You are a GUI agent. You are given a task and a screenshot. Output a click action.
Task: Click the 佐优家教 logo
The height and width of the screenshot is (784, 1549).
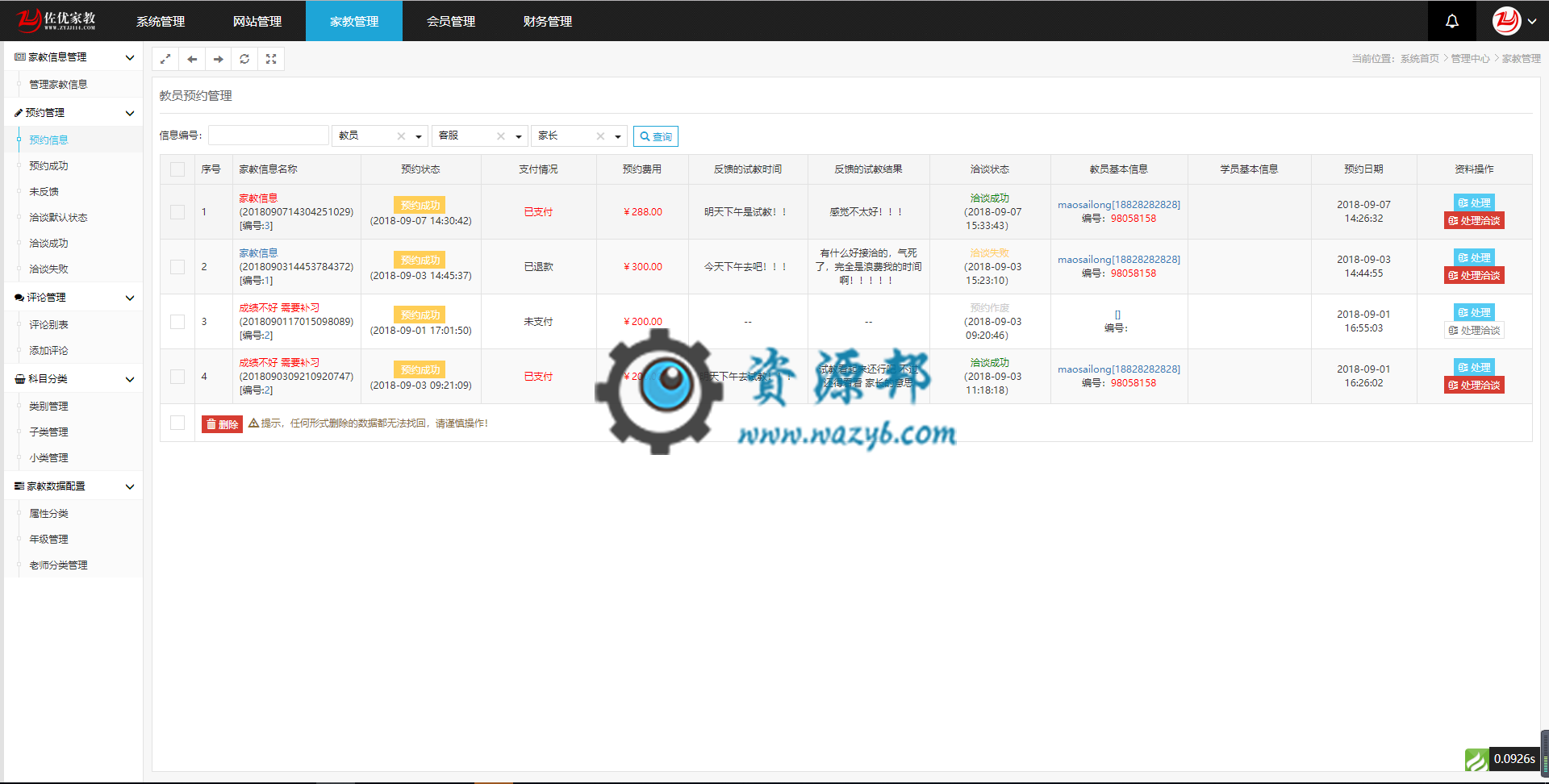coord(56,20)
